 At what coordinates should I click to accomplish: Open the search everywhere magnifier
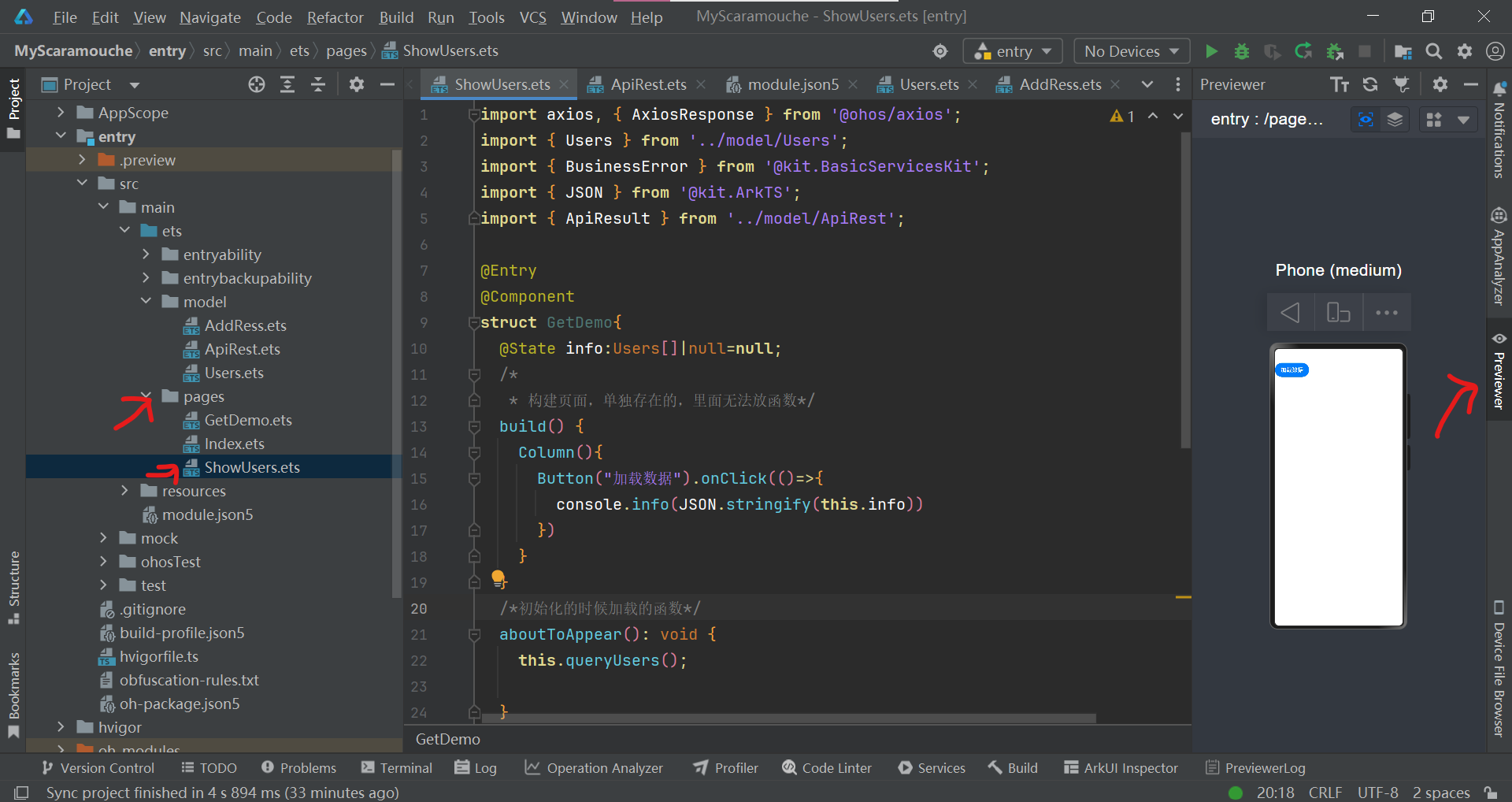coord(1434,51)
